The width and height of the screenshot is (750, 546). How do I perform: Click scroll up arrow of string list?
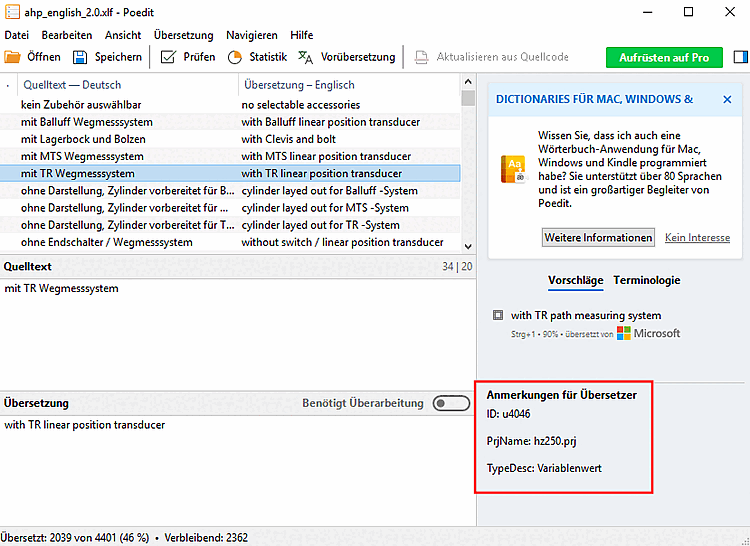tap(468, 82)
